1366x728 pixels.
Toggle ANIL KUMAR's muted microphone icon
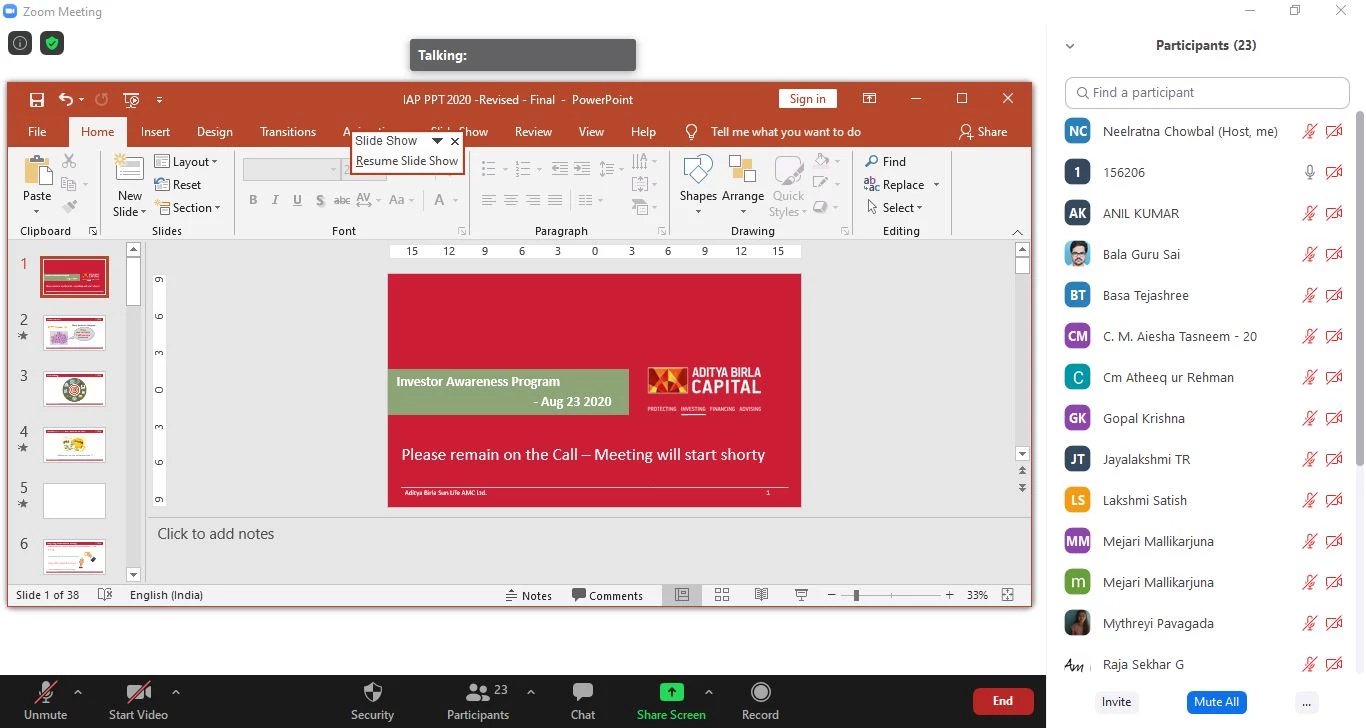[x=1309, y=213]
